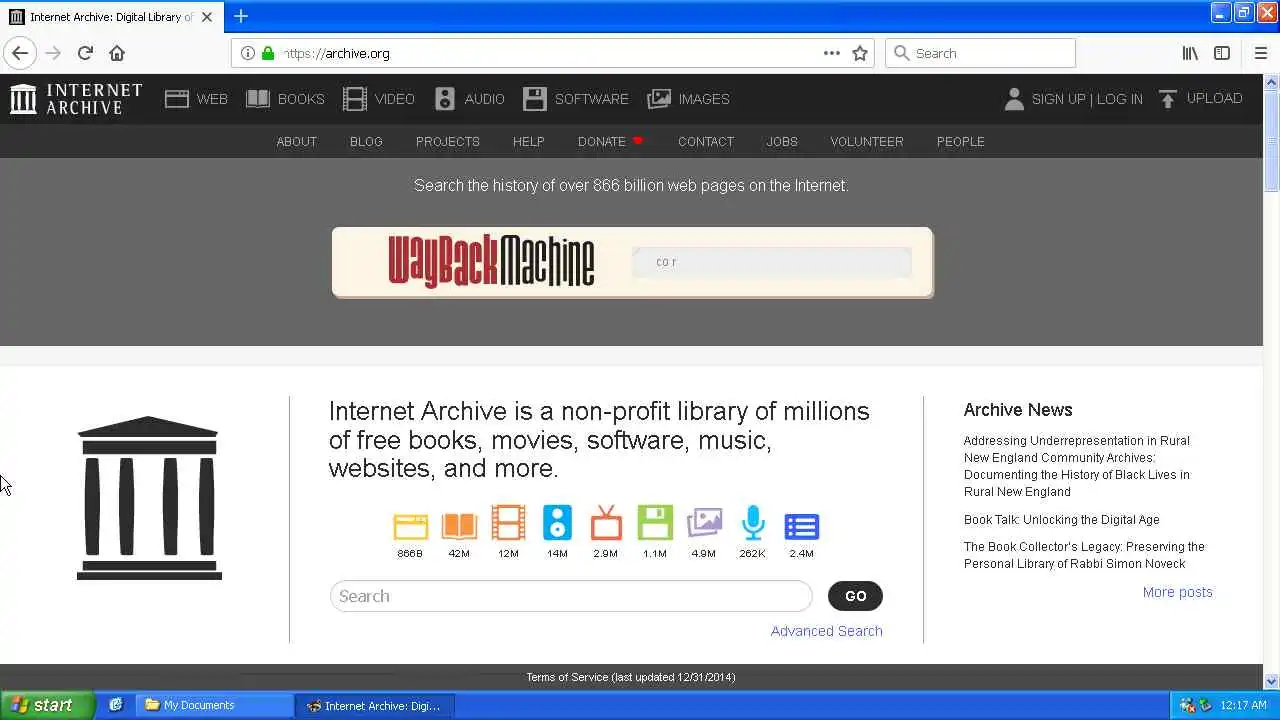Open the PROJECTS link
This screenshot has height=720, width=1280.
click(448, 142)
